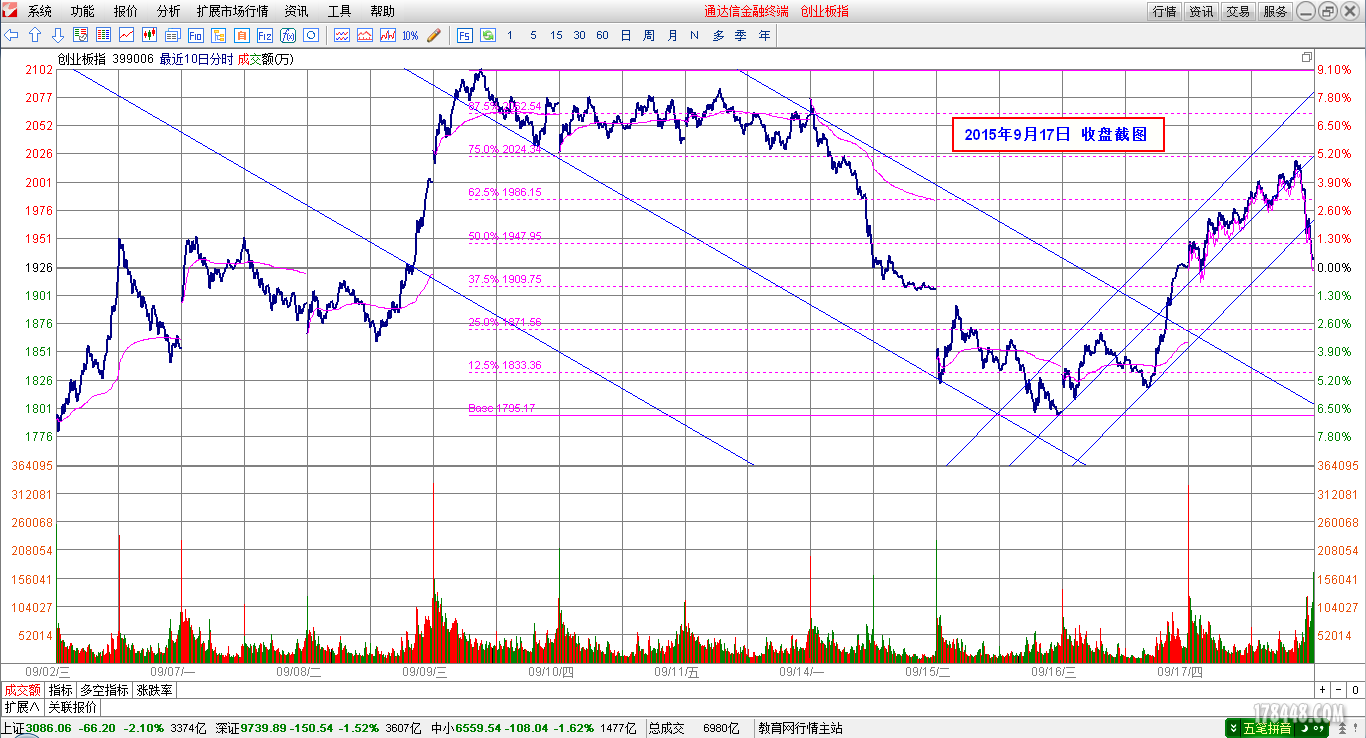Select the 60-minute period

pos(602,35)
